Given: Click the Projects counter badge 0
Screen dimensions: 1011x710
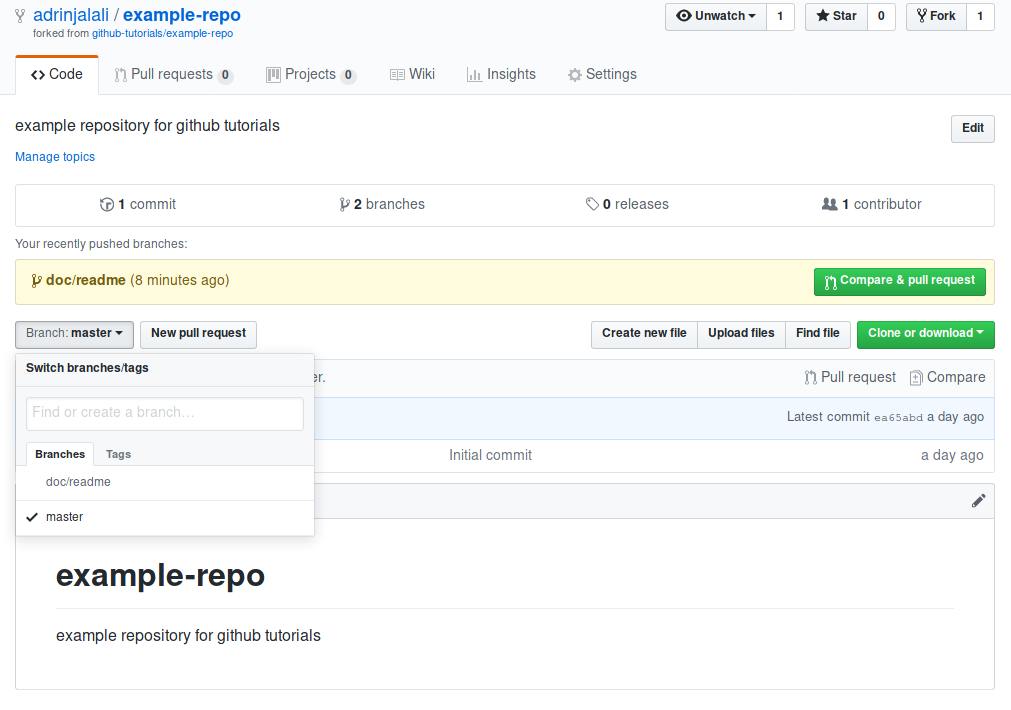Looking at the screenshot, I should click(348, 75).
